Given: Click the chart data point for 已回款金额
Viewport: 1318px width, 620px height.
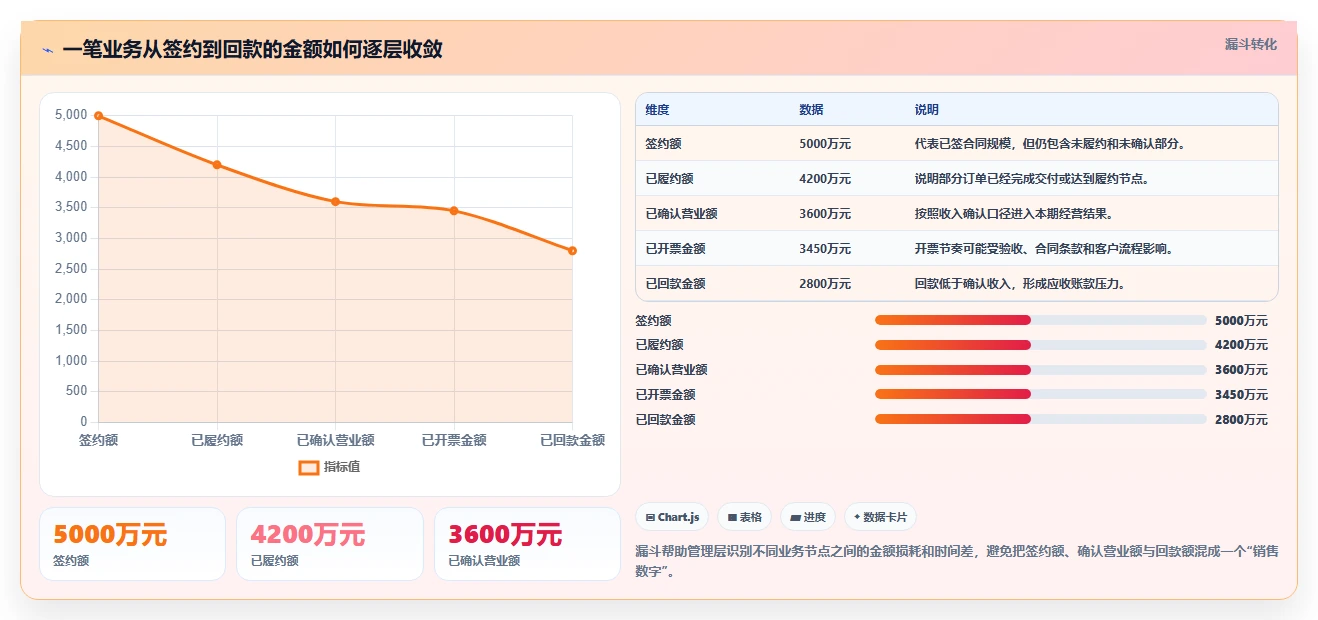Looking at the screenshot, I should point(572,250).
